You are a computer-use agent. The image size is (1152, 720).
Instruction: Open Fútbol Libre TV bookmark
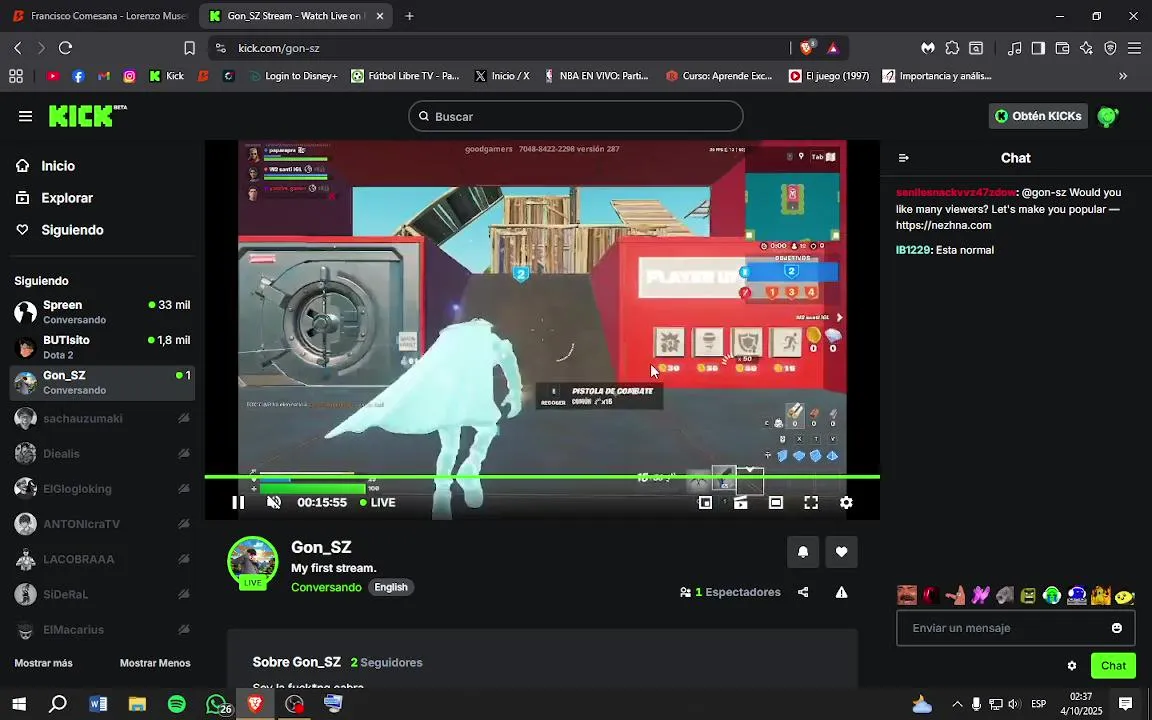[x=405, y=76]
